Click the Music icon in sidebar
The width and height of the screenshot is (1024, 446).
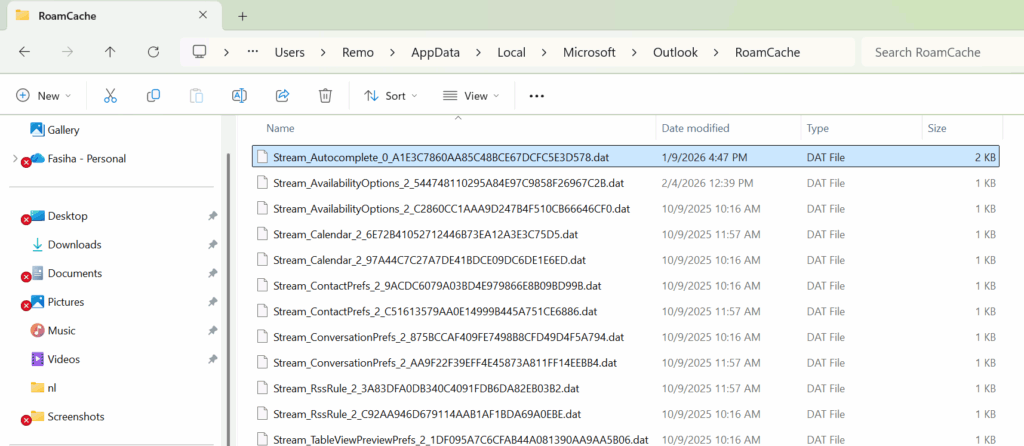37,330
